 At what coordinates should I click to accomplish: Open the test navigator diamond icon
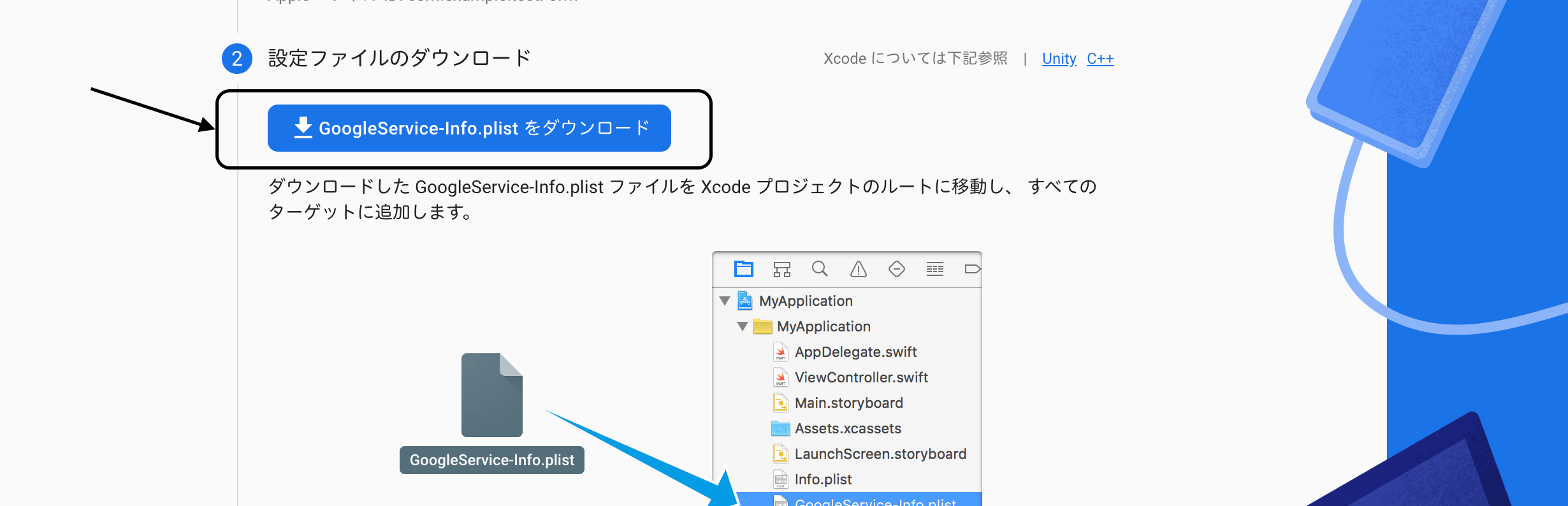pos(897,269)
